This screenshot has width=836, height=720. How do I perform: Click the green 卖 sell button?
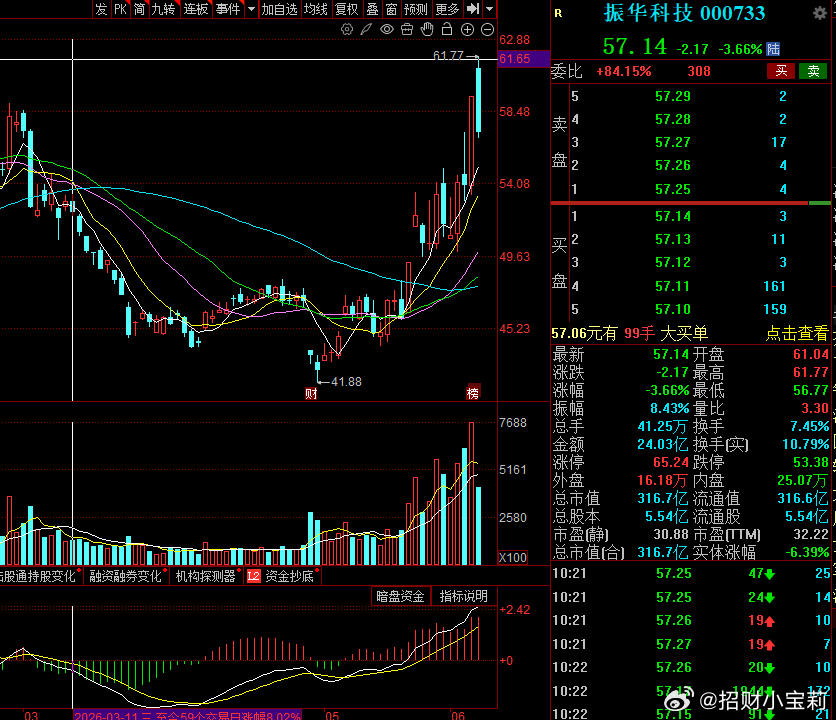point(813,71)
